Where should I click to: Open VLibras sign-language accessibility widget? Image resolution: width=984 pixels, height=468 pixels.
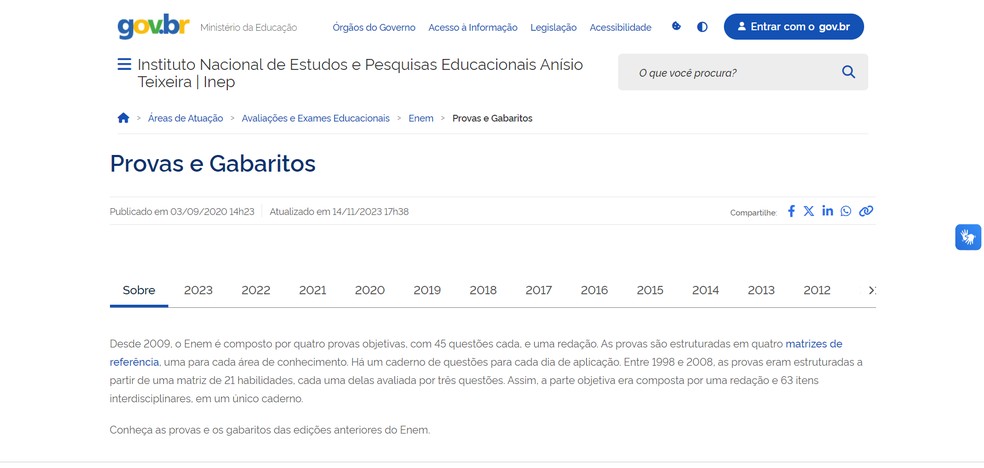(968, 237)
